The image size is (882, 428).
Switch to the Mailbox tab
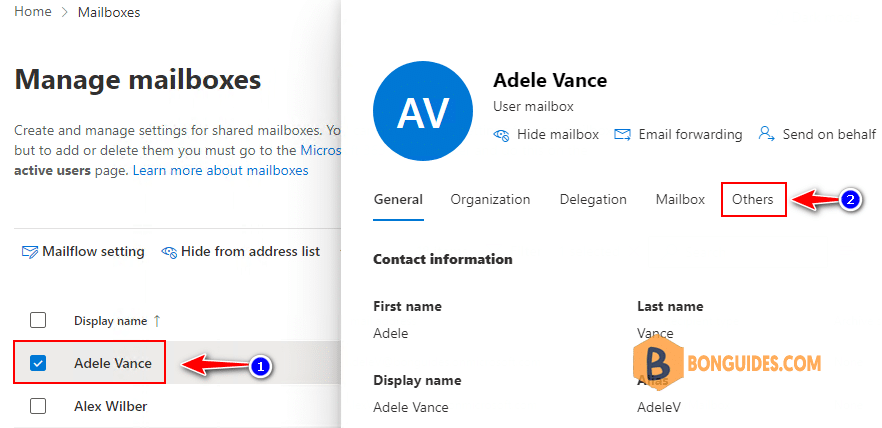tap(680, 200)
